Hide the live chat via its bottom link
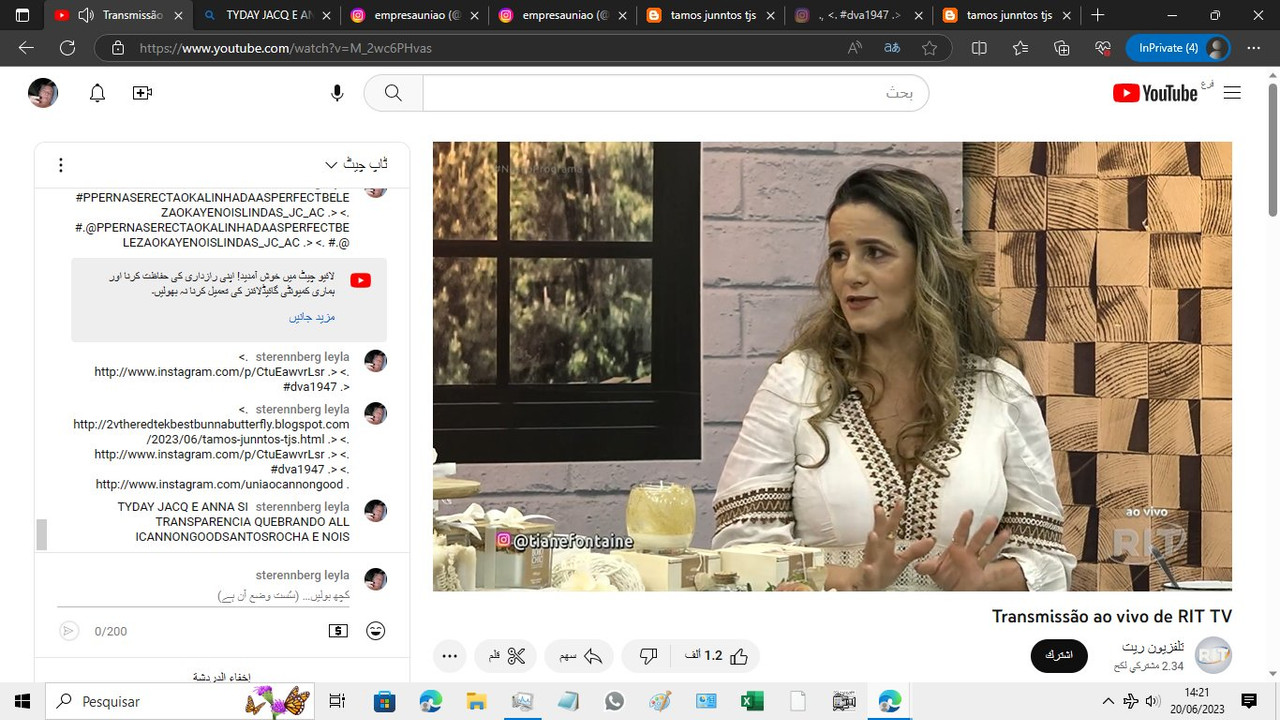Viewport: 1280px width, 720px height. 221,676
